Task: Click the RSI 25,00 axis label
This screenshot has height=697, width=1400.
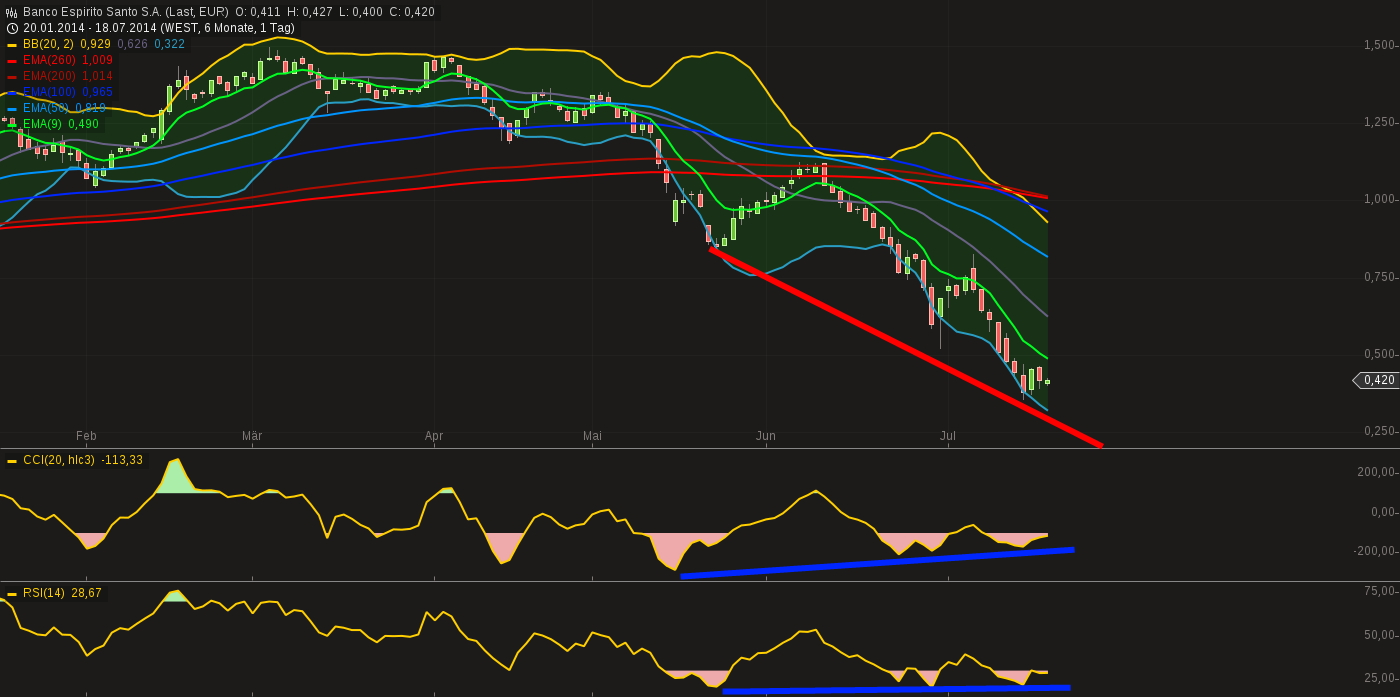Action: pyautogui.click(x=1379, y=678)
